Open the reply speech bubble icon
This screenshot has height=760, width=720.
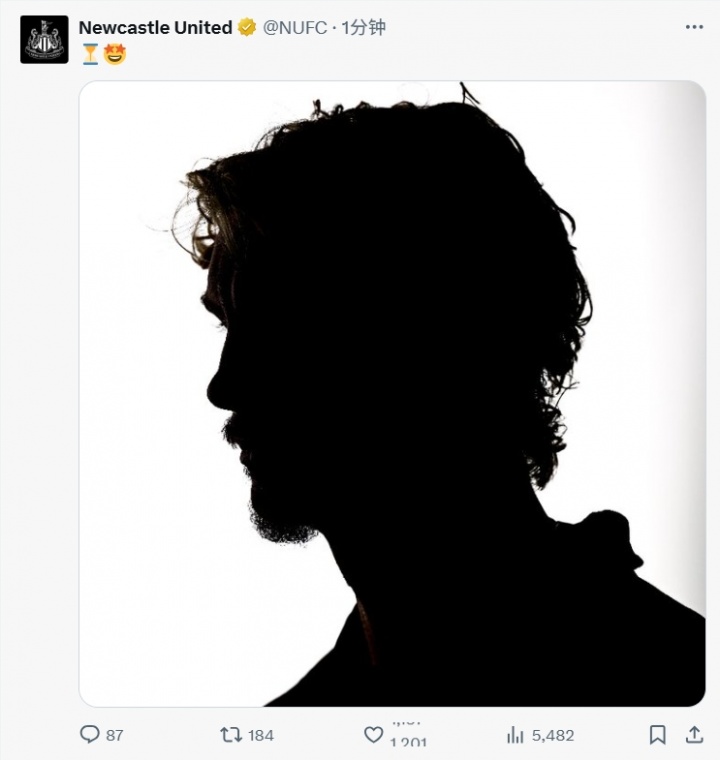coord(90,735)
